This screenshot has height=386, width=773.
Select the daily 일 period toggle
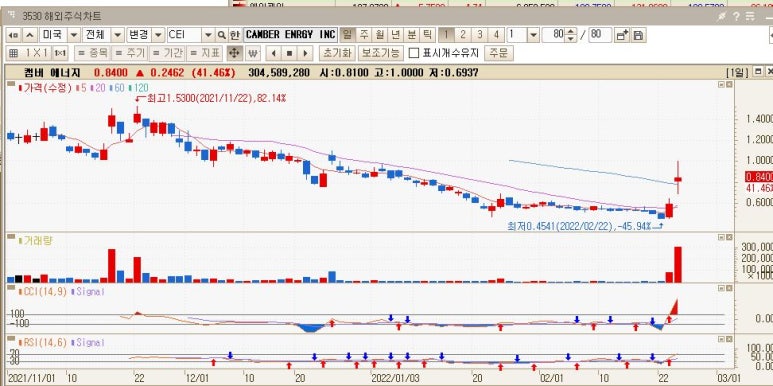(348, 35)
